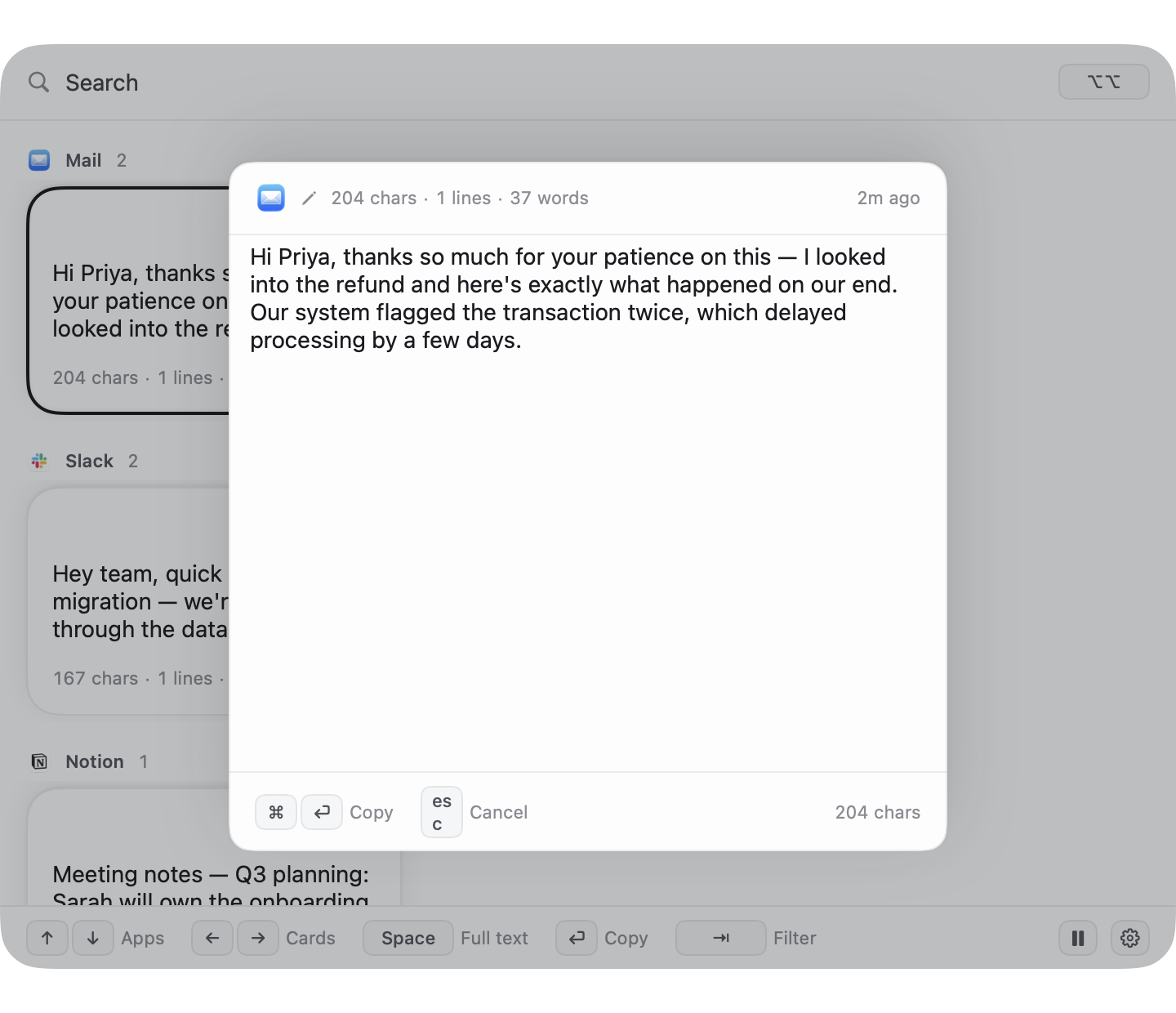Click the magnifying glass search icon

(38, 82)
